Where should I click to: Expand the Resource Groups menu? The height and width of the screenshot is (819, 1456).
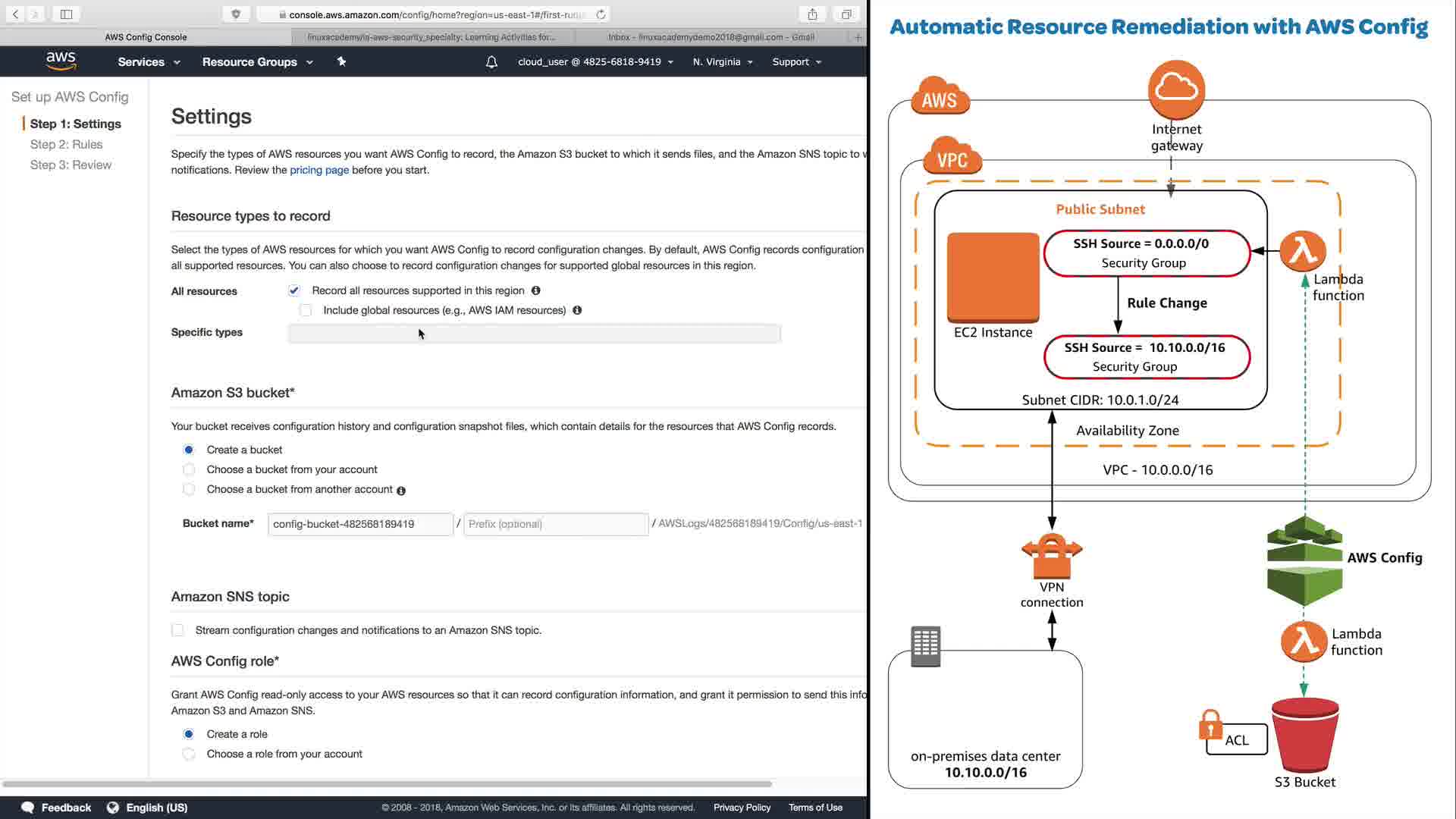(x=257, y=62)
